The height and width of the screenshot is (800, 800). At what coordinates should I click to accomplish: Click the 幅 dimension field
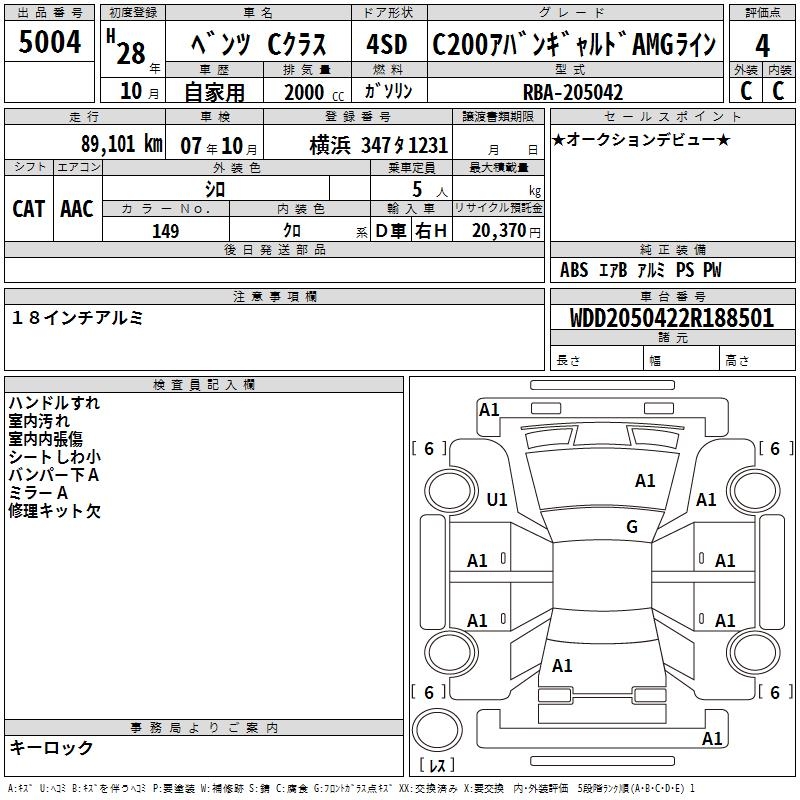[682, 358]
